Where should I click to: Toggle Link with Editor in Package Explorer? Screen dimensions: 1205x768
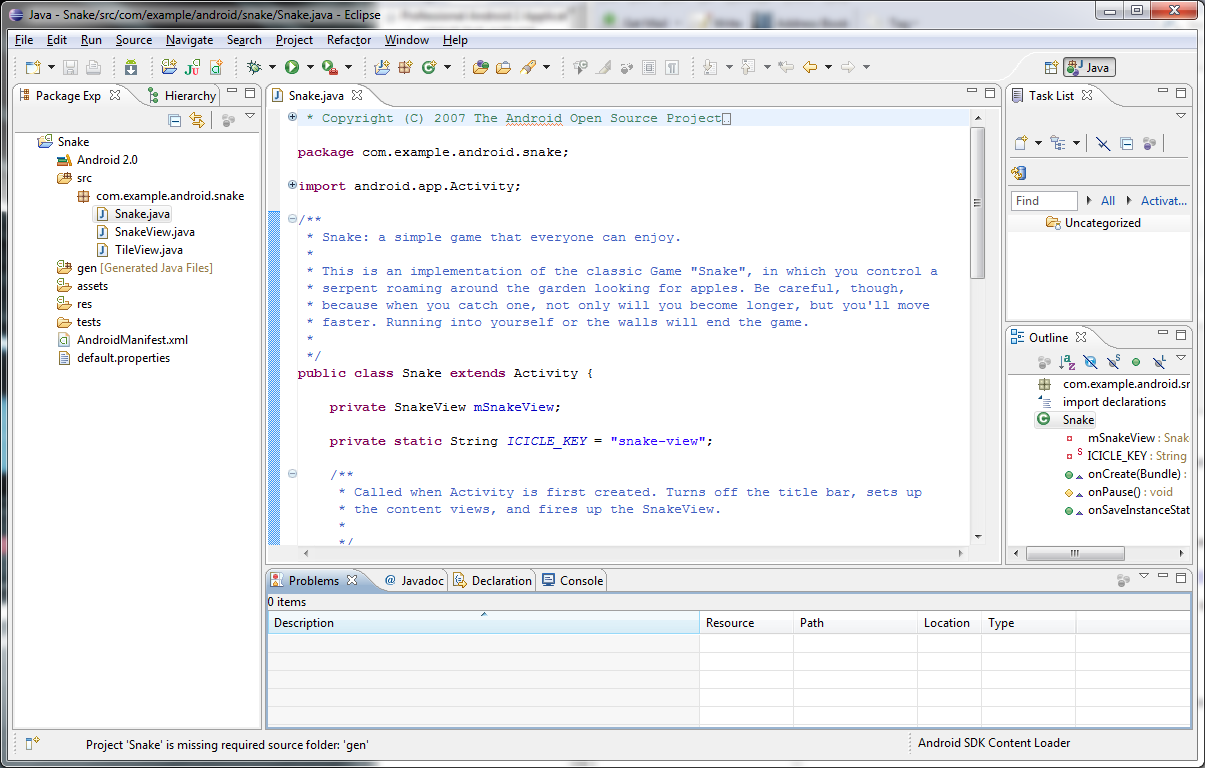[197, 120]
